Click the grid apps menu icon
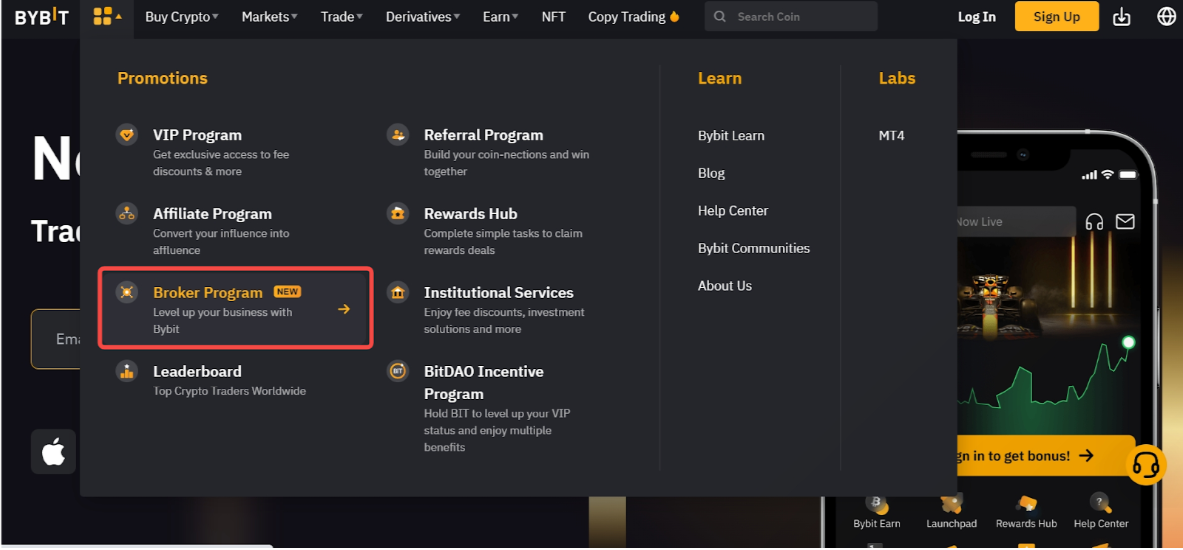Image resolution: width=1183 pixels, height=550 pixels. [103, 16]
